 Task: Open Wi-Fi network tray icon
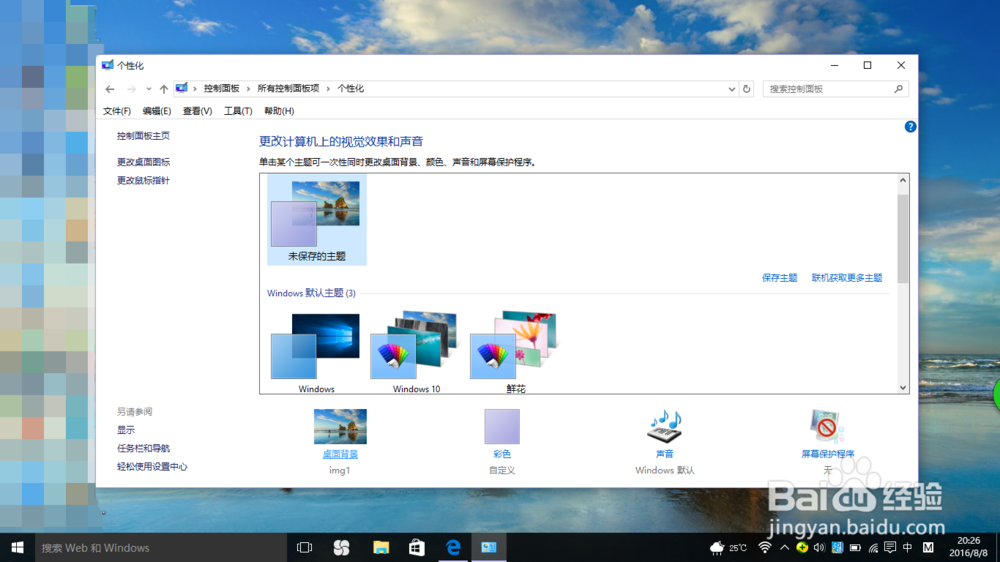765,547
